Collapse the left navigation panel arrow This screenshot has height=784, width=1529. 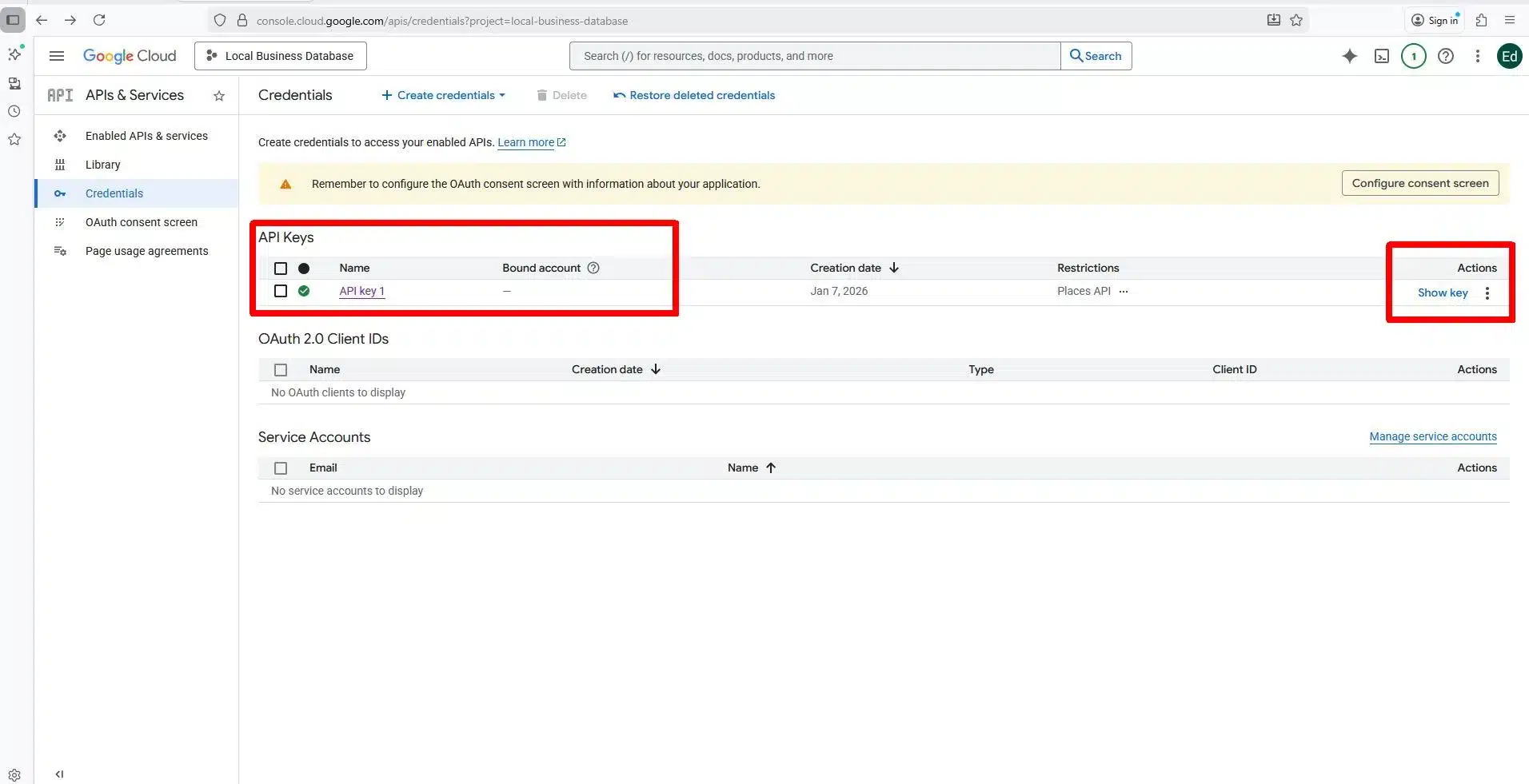[x=59, y=774]
